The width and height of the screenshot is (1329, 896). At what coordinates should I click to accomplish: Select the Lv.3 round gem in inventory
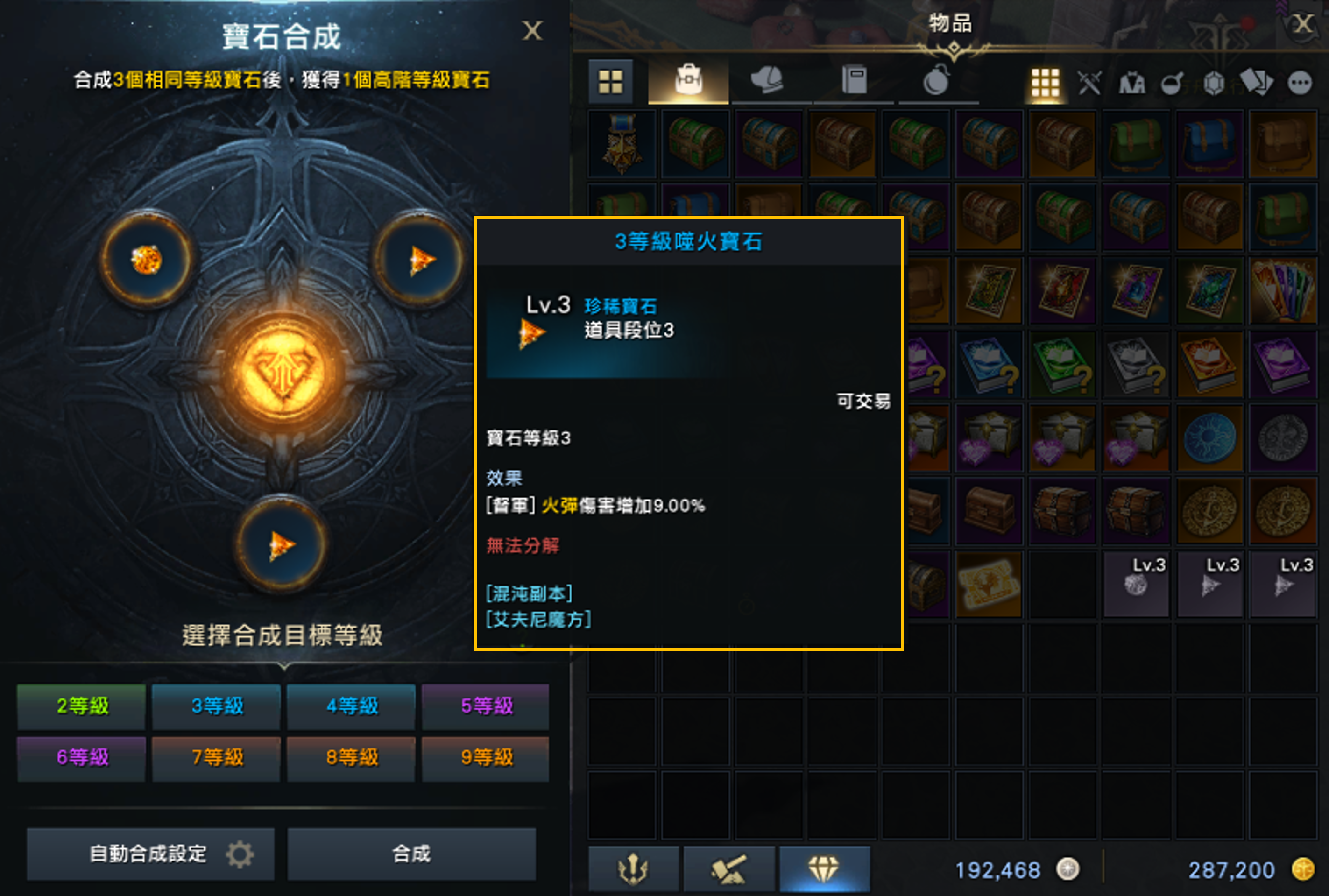(1135, 584)
